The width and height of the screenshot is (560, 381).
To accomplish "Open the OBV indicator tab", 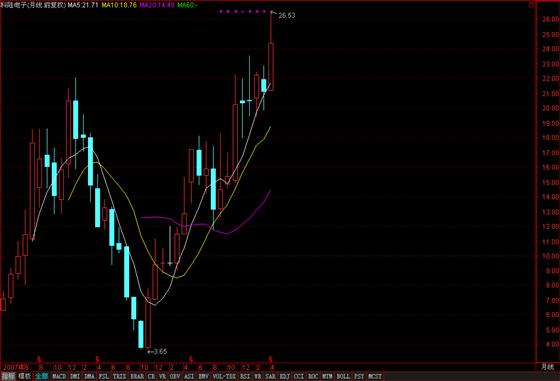I will coord(175,376).
